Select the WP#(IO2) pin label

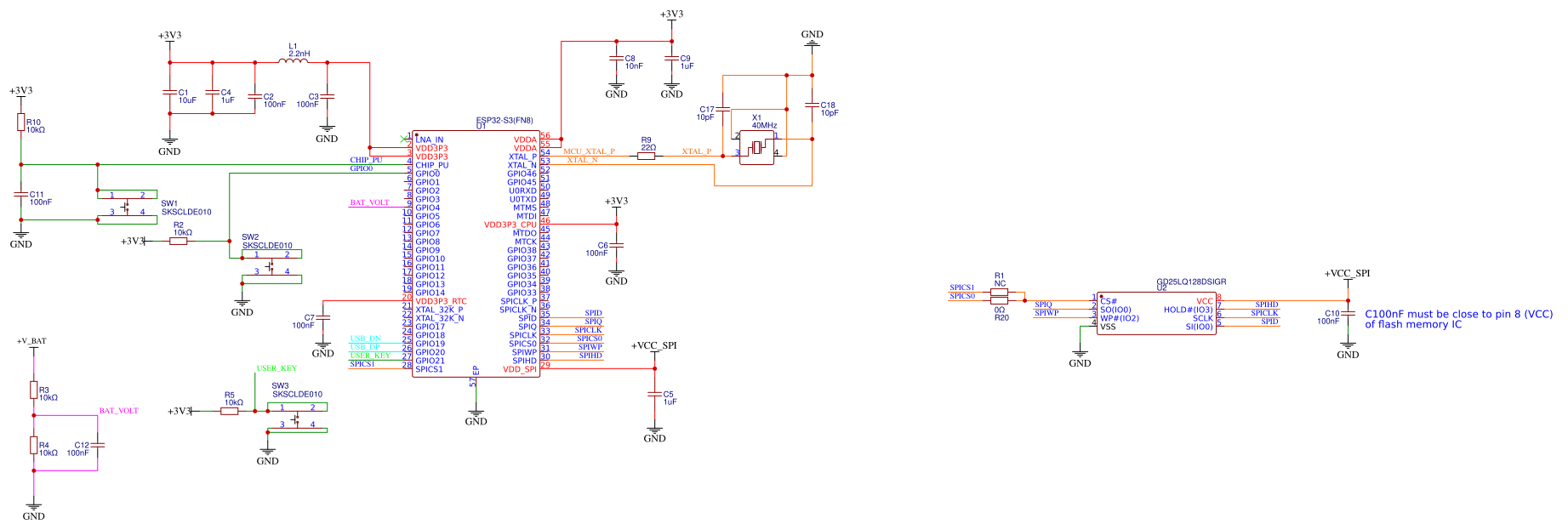1119,318
